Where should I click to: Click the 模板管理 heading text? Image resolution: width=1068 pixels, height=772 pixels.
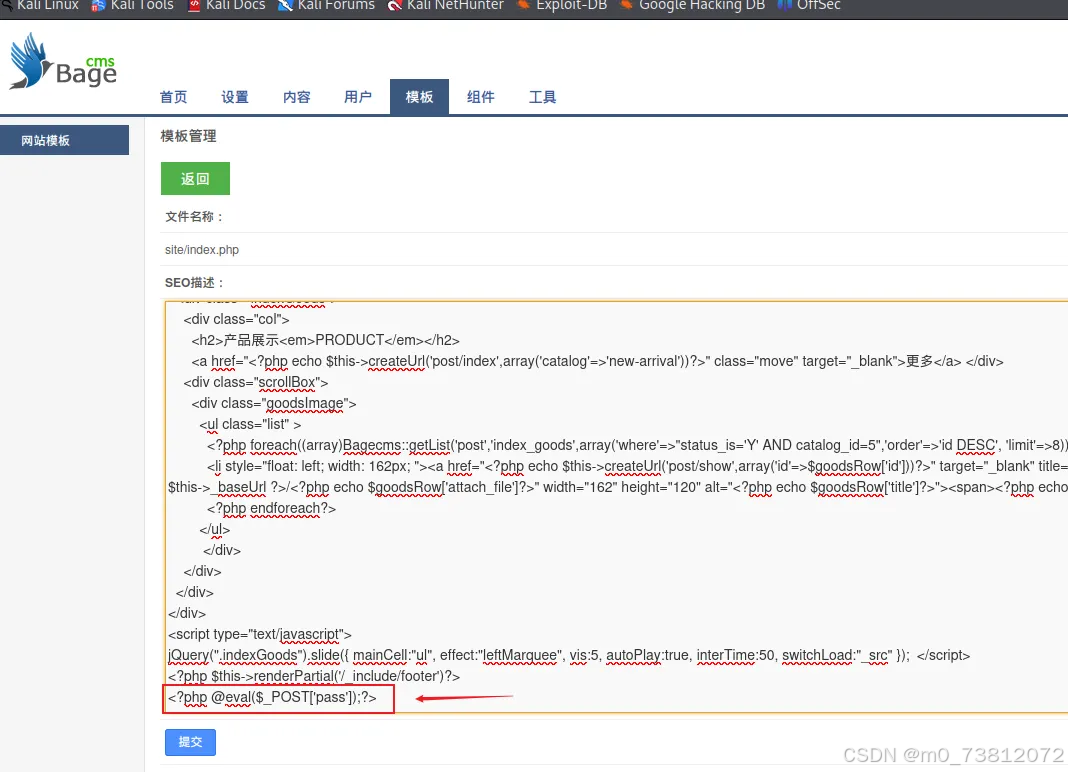pos(189,136)
